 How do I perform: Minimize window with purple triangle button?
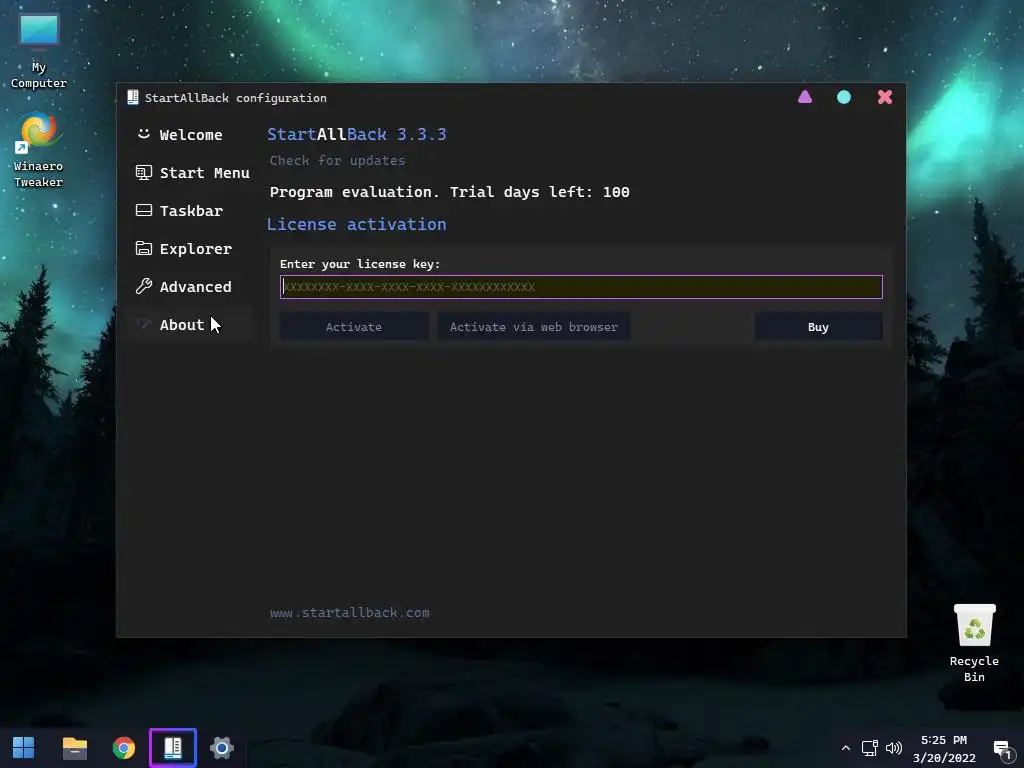point(805,97)
